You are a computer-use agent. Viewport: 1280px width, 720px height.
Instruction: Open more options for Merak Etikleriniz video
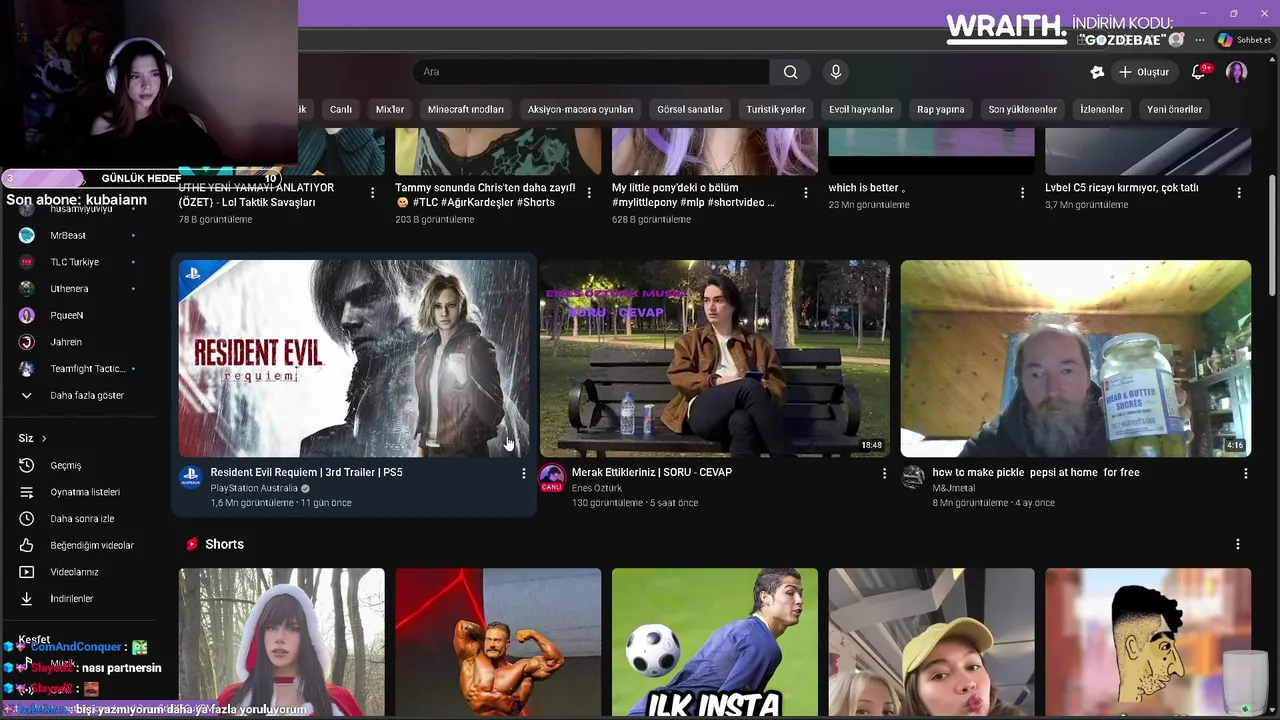pyautogui.click(x=884, y=473)
